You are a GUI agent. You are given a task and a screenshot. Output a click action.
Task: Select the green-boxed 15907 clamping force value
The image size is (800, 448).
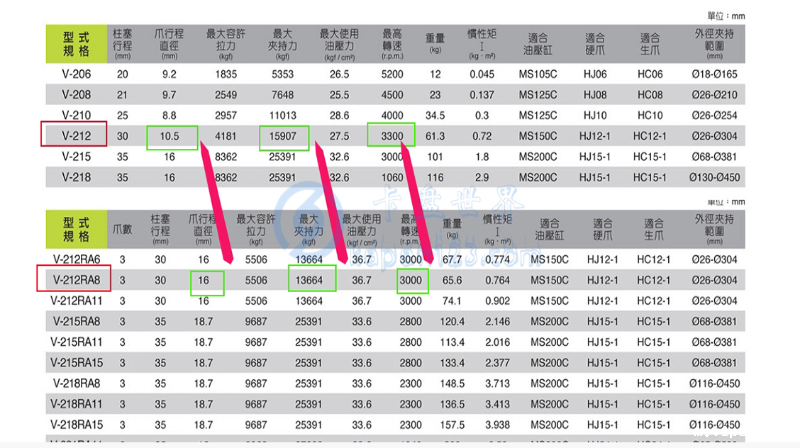point(285,135)
